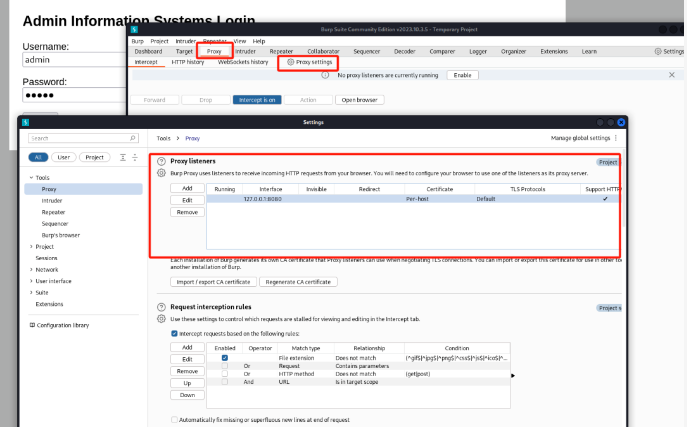Screen dimensions: 687x427
Task: Click the Request interception rules help icon
Action: [161, 307]
